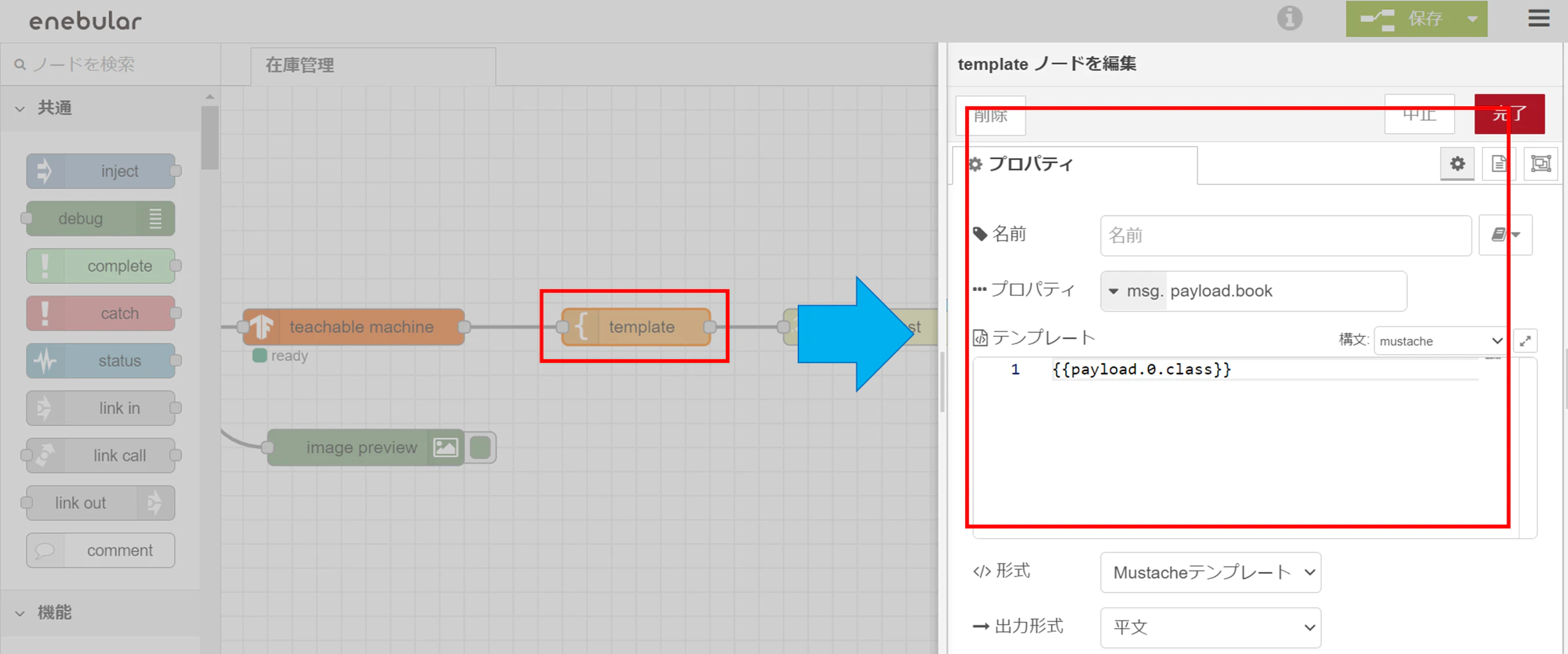Select the debug node in palette
The height and width of the screenshot is (654, 1568).
(101, 218)
